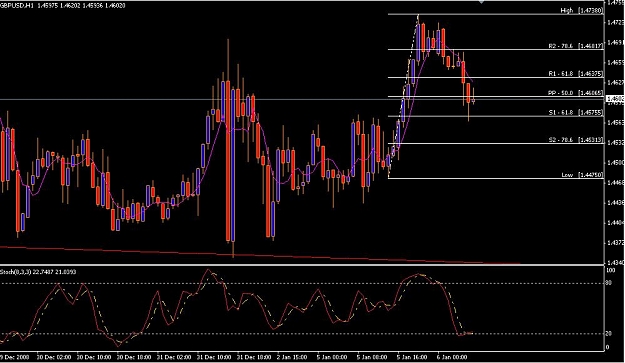Screen dimensions: 625x363
Task: Click the 31 Dec 02:00 time label
Action: (x=174, y=357)
